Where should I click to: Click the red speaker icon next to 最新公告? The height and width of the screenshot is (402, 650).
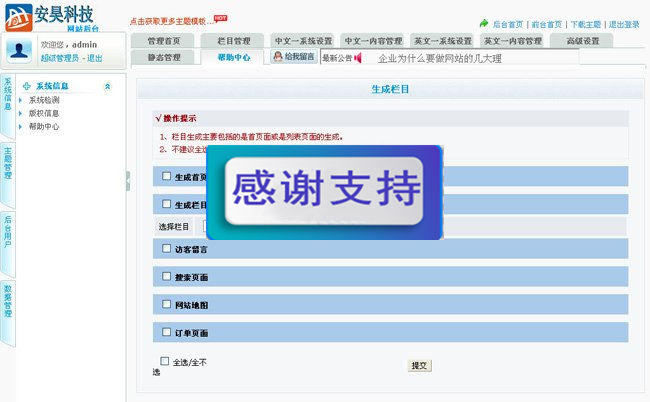tap(358, 58)
